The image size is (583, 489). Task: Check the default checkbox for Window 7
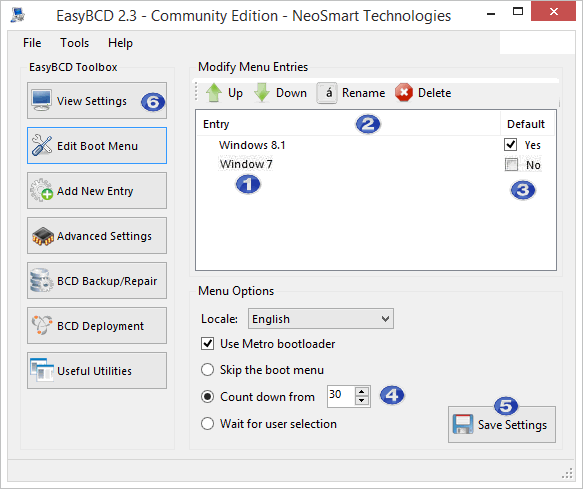click(x=511, y=164)
